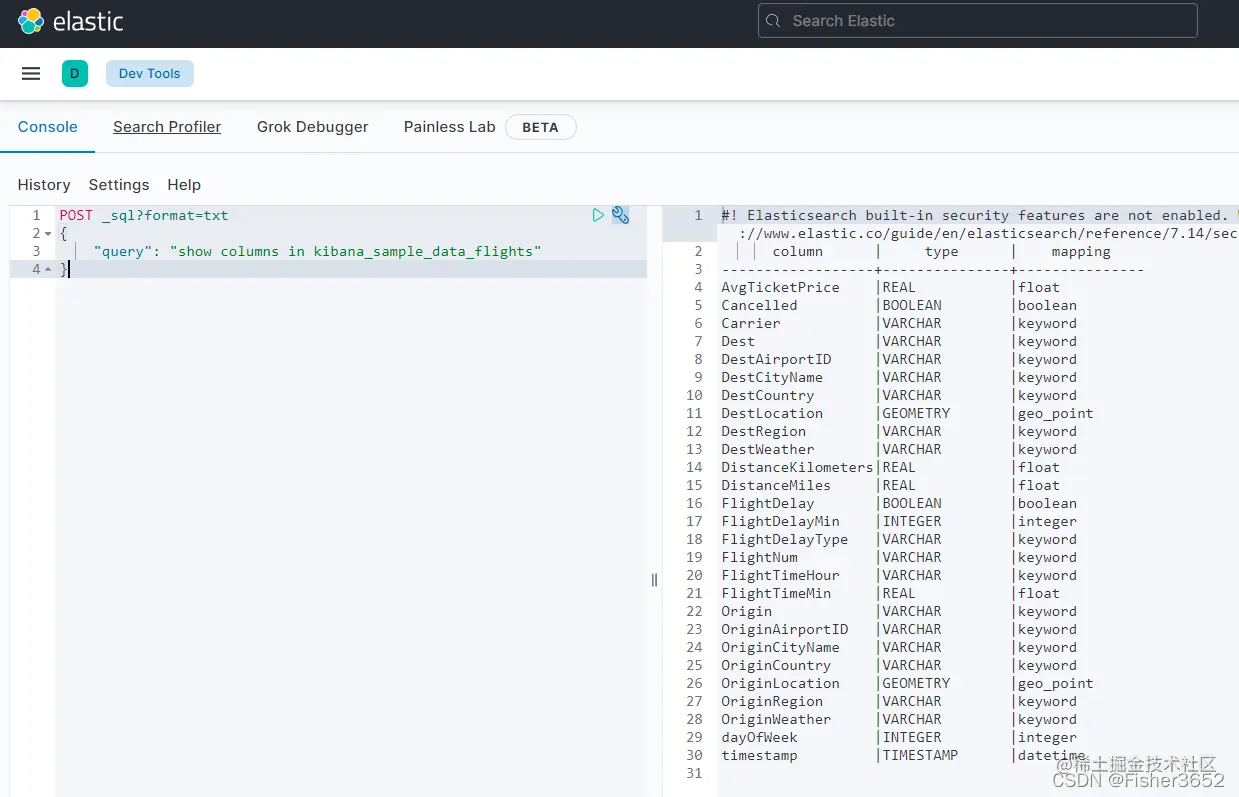Click the dayOfWeek row
1239x797 pixels.
899,737
